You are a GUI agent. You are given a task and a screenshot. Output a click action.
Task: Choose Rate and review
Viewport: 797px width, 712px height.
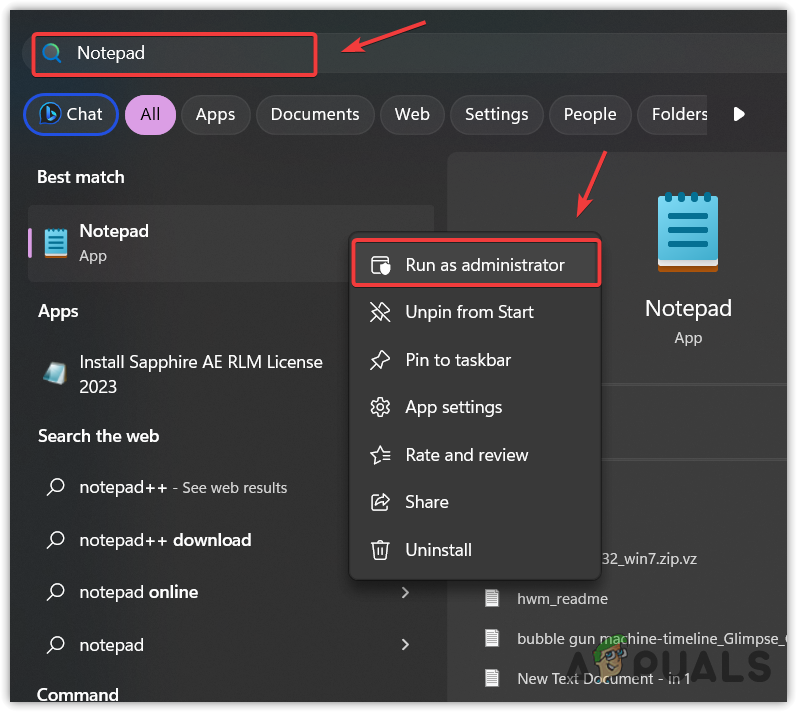(476, 455)
